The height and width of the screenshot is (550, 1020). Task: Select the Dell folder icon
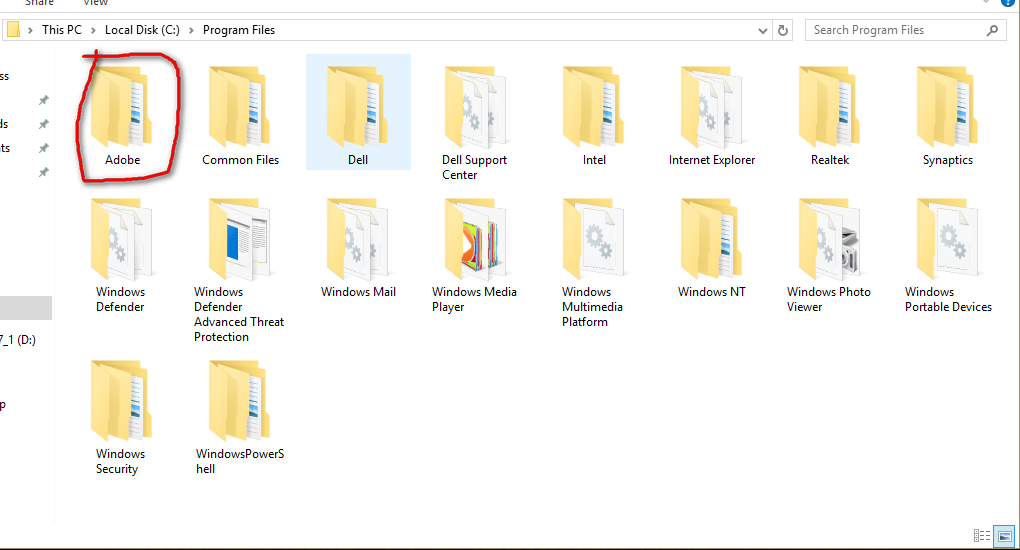pyautogui.click(x=358, y=107)
